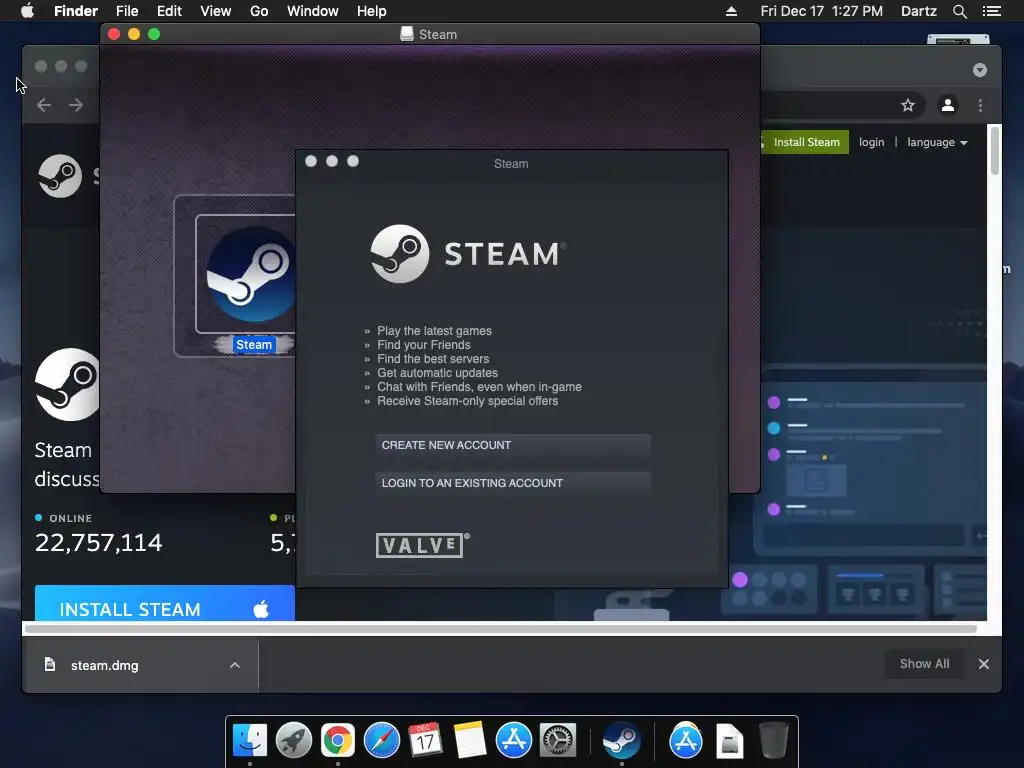Open the Edit menu
This screenshot has width=1024, height=768.
click(x=169, y=11)
